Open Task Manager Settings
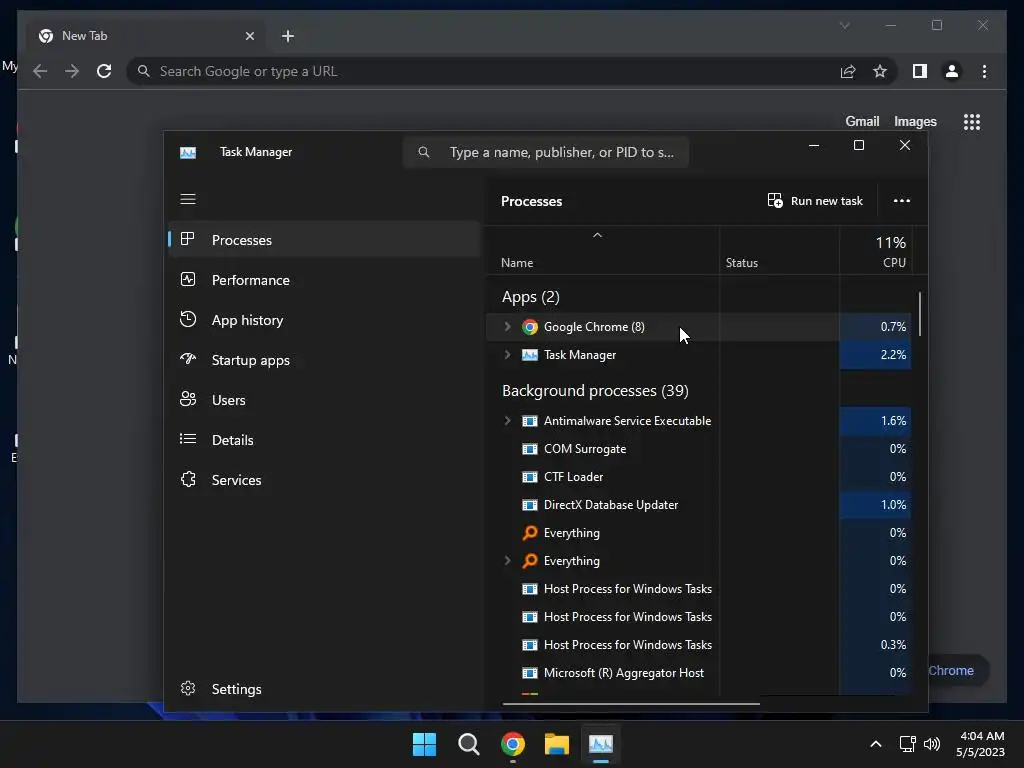The width and height of the screenshot is (1024, 768). 325,689
